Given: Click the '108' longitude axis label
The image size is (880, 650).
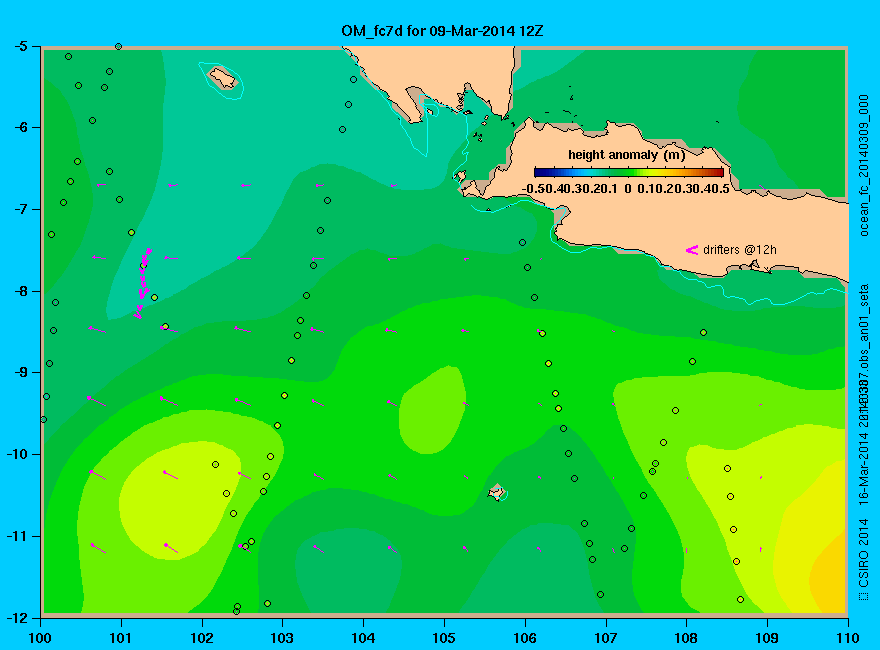Looking at the screenshot, I should 686,638.
